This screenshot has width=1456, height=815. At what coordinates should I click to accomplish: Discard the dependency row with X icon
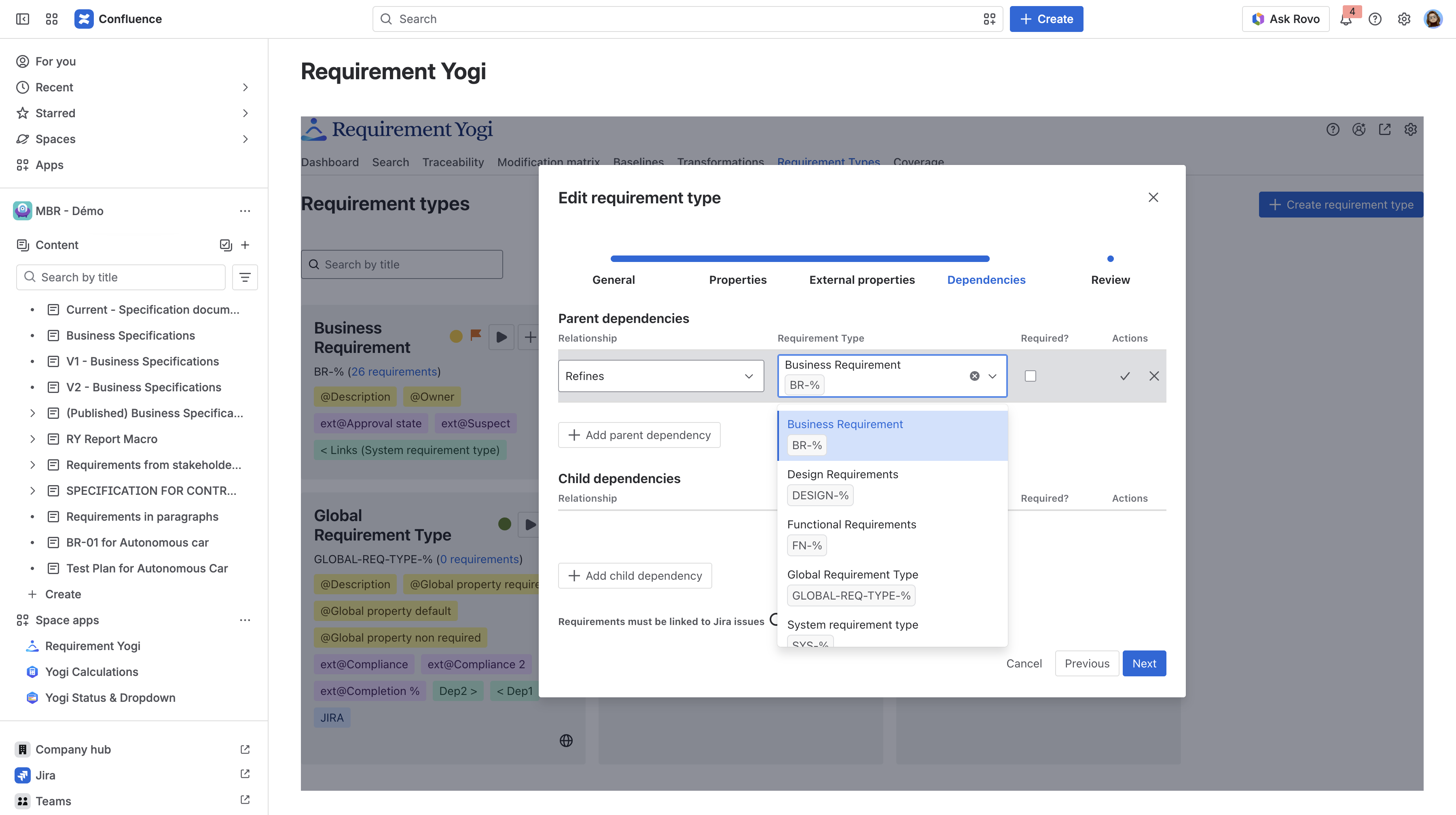tap(1154, 376)
